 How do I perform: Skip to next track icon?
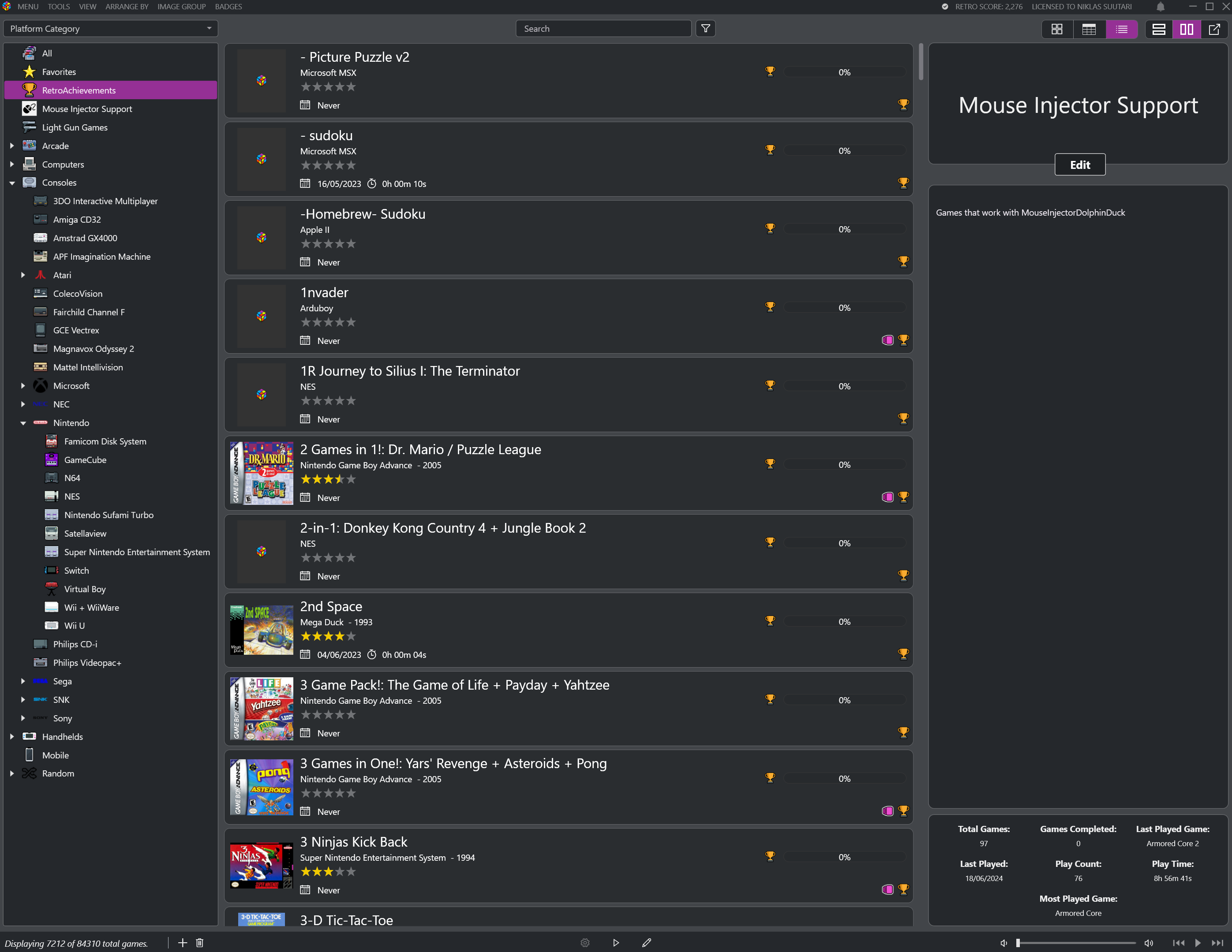pyautogui.click(x=1217, y=943)
